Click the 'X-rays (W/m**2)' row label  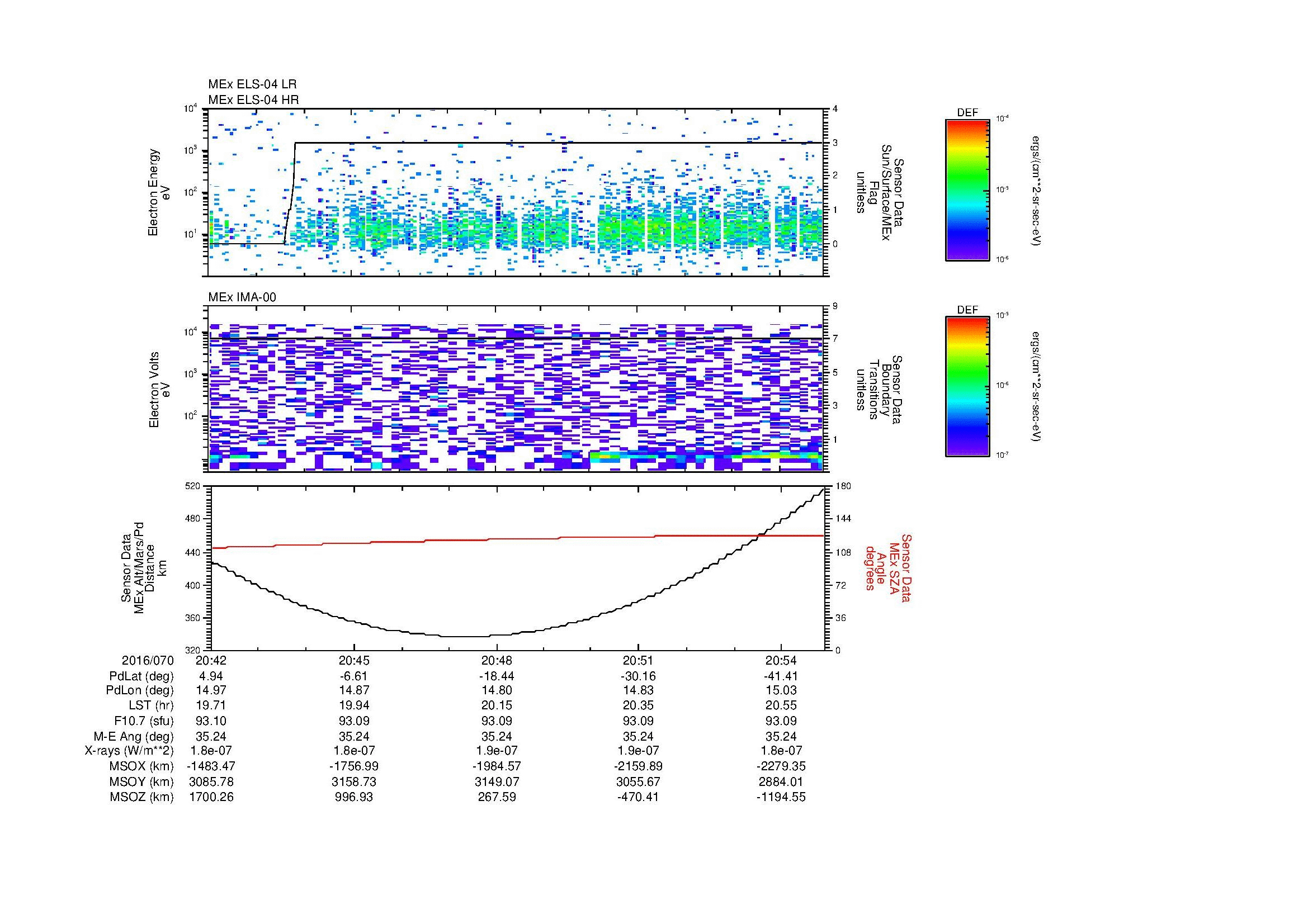click(x=129, y=751)
